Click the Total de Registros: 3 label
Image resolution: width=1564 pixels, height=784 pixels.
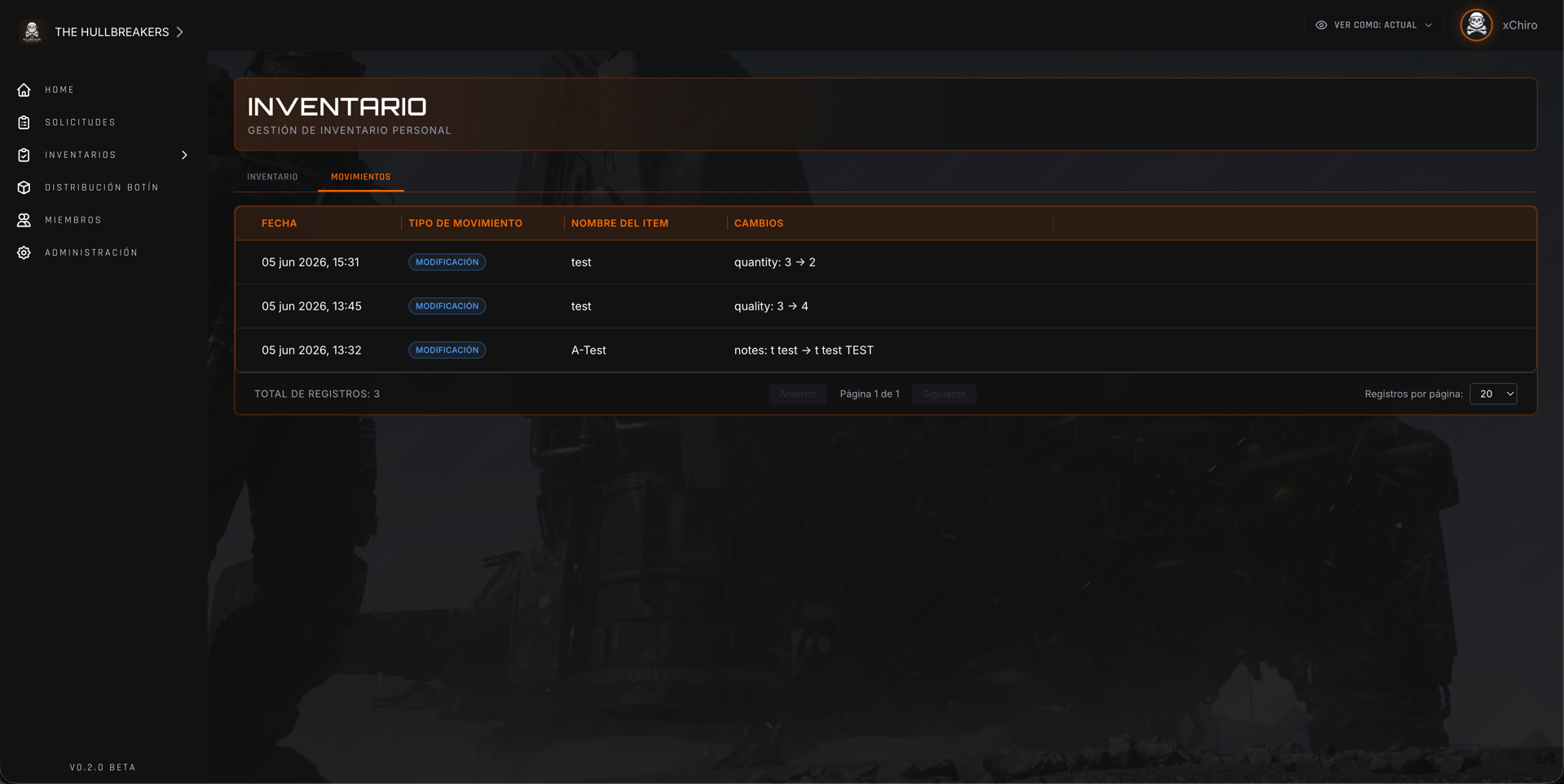[317, 394]
